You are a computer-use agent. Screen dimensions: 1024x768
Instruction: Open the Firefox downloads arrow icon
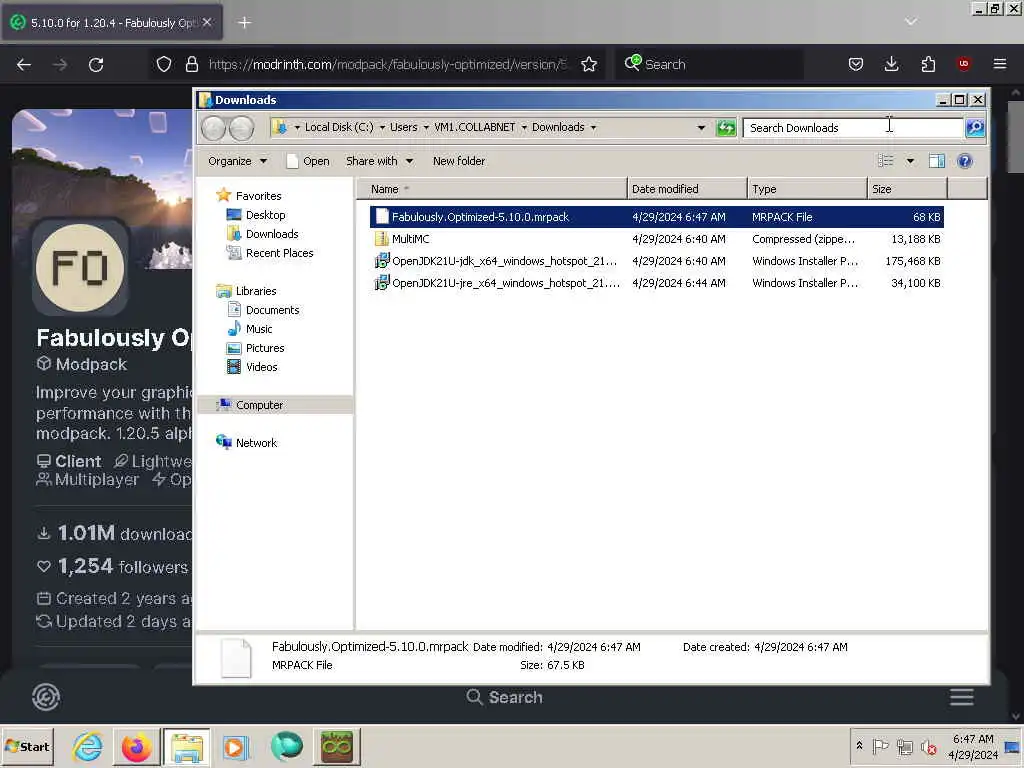tap(891, 64)
